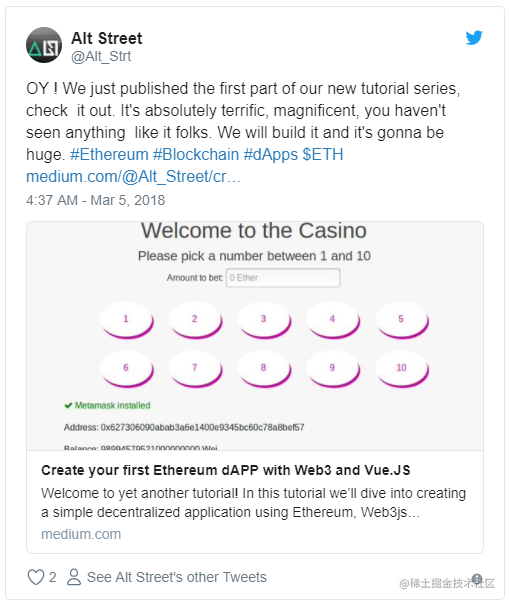The width and height of the screenshot is (511, 605).
Task: Click the info icon at bottom right
Action: point(477,579)
